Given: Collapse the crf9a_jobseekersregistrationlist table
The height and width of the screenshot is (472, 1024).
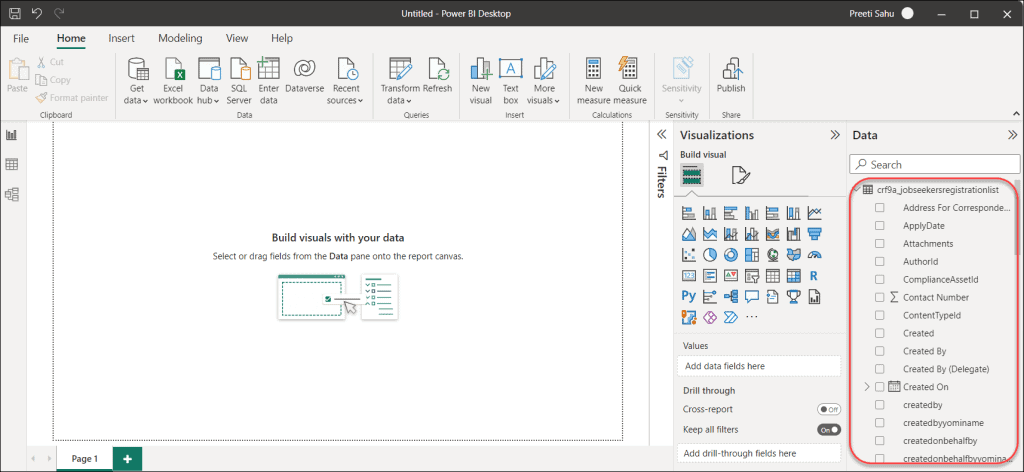Looking at the screenshot, I should [x=857, y=190].
